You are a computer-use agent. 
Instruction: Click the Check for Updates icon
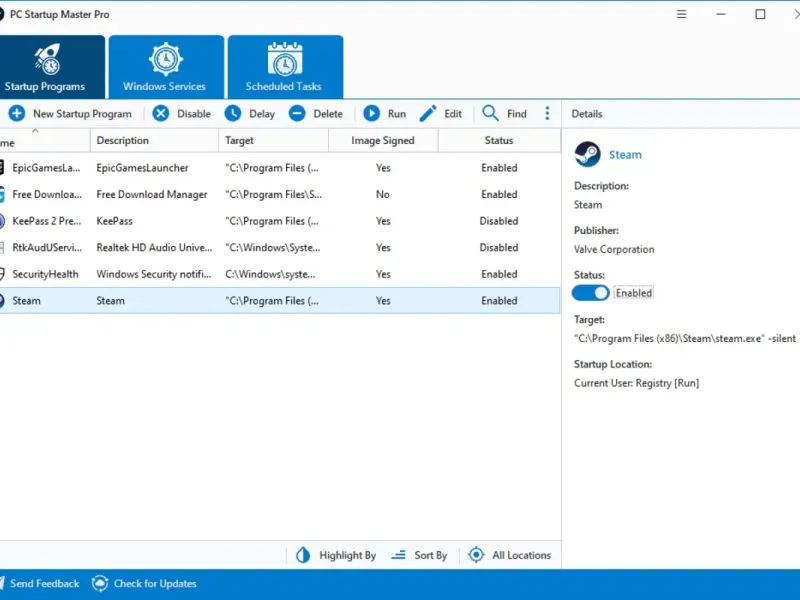point(100,583)
